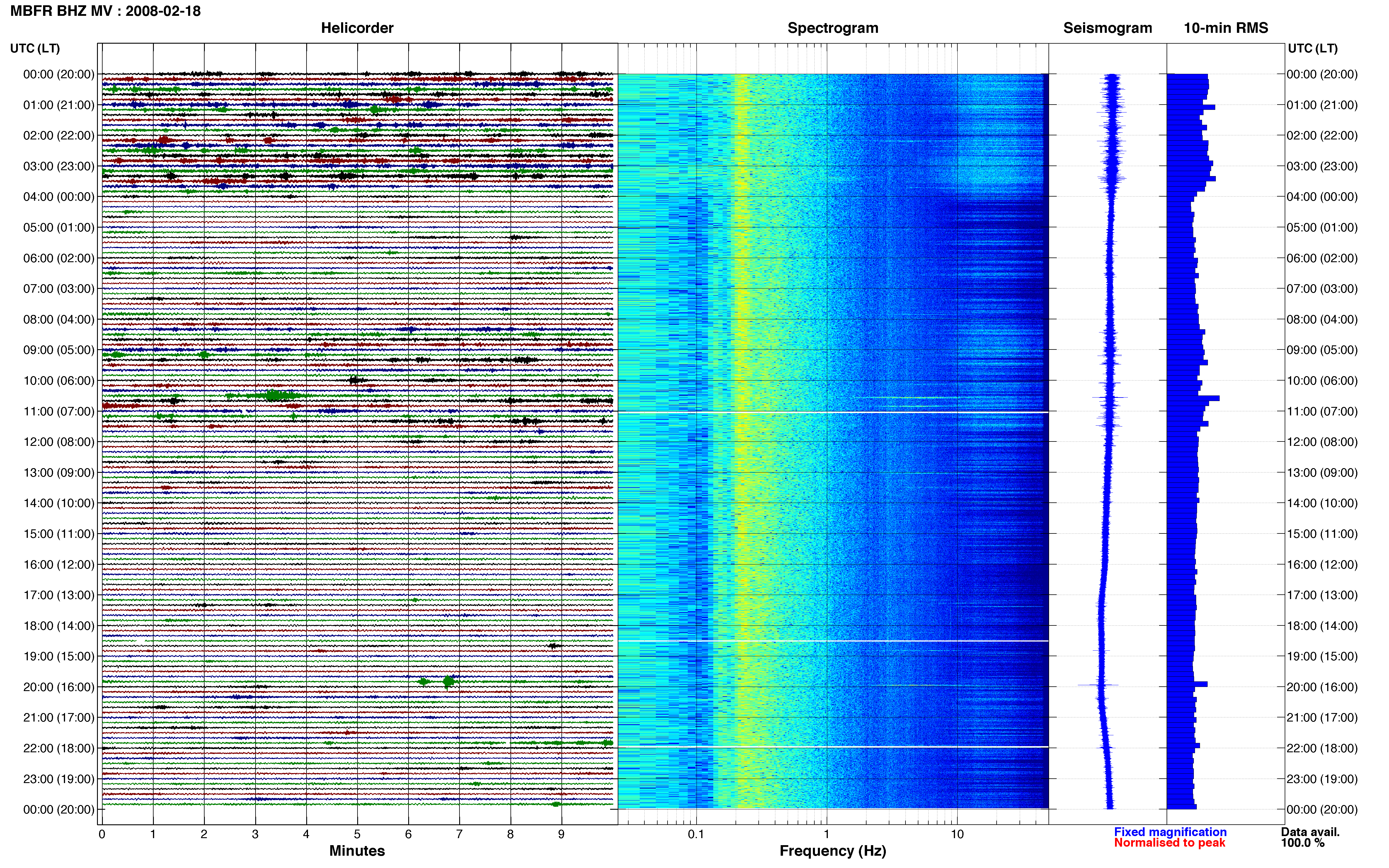
Task: Click the right time label '10:00 (06:00)'
Action: click(1322, 381)
